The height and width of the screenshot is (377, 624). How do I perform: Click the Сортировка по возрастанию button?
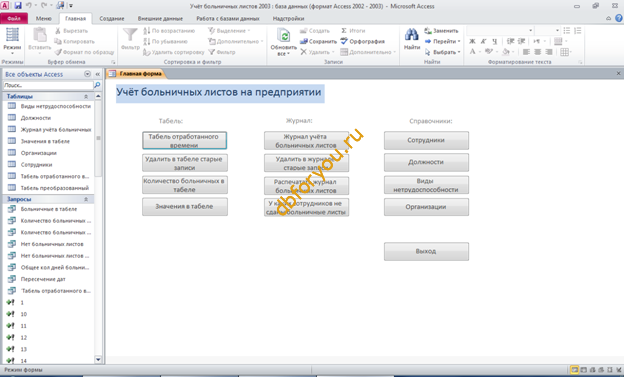tap(169, 31)
